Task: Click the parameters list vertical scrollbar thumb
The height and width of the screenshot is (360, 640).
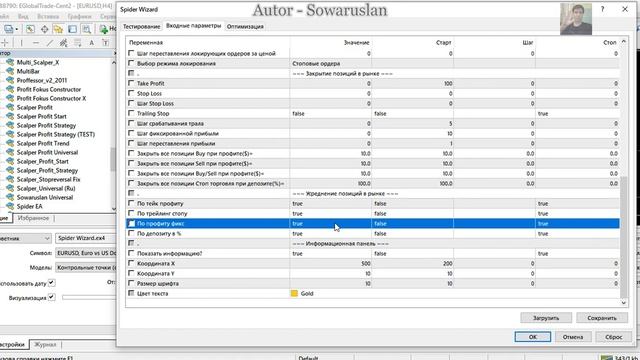Action: (x=623, y=237)
